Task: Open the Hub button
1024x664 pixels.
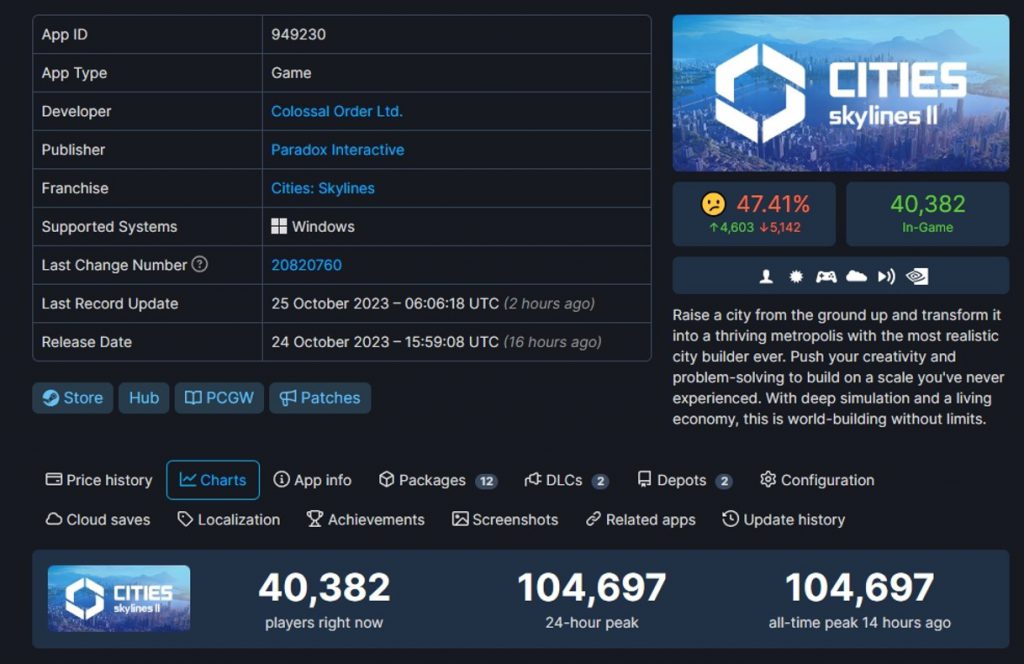Action: click(144, 398)
